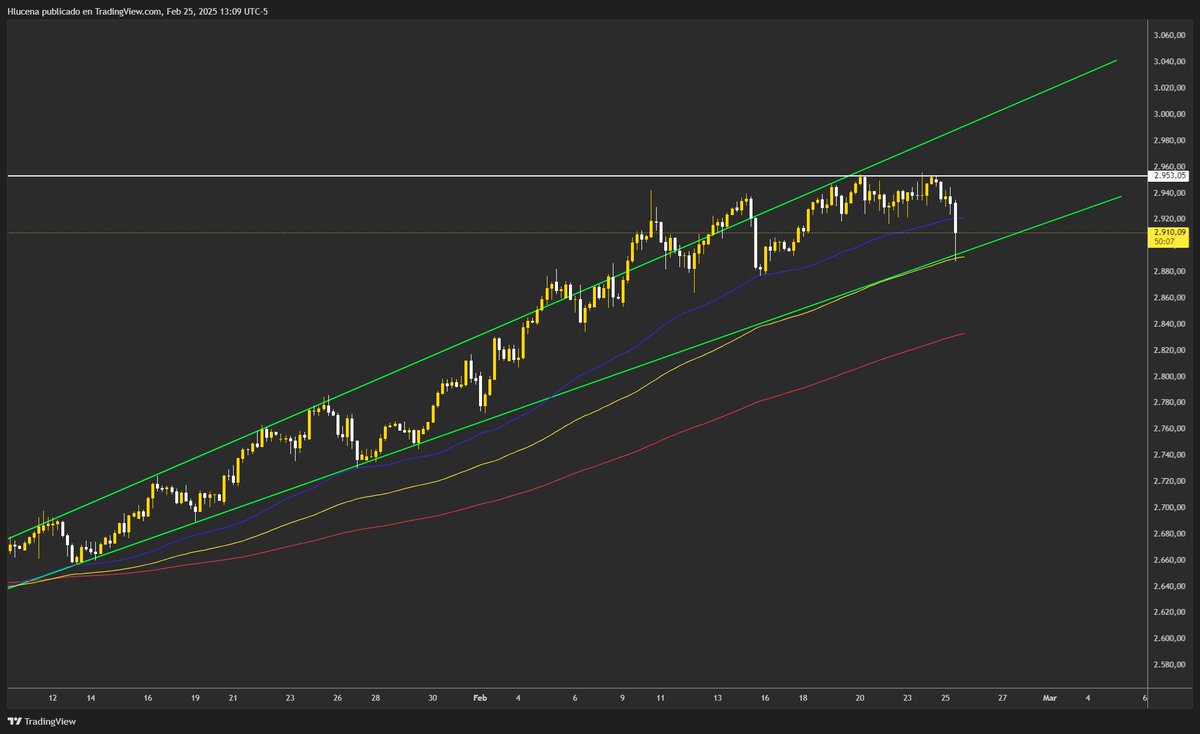Click the 2.600,00 price axis label
Viewport: 1200px width, 734px height.
tap(1168, 638)
